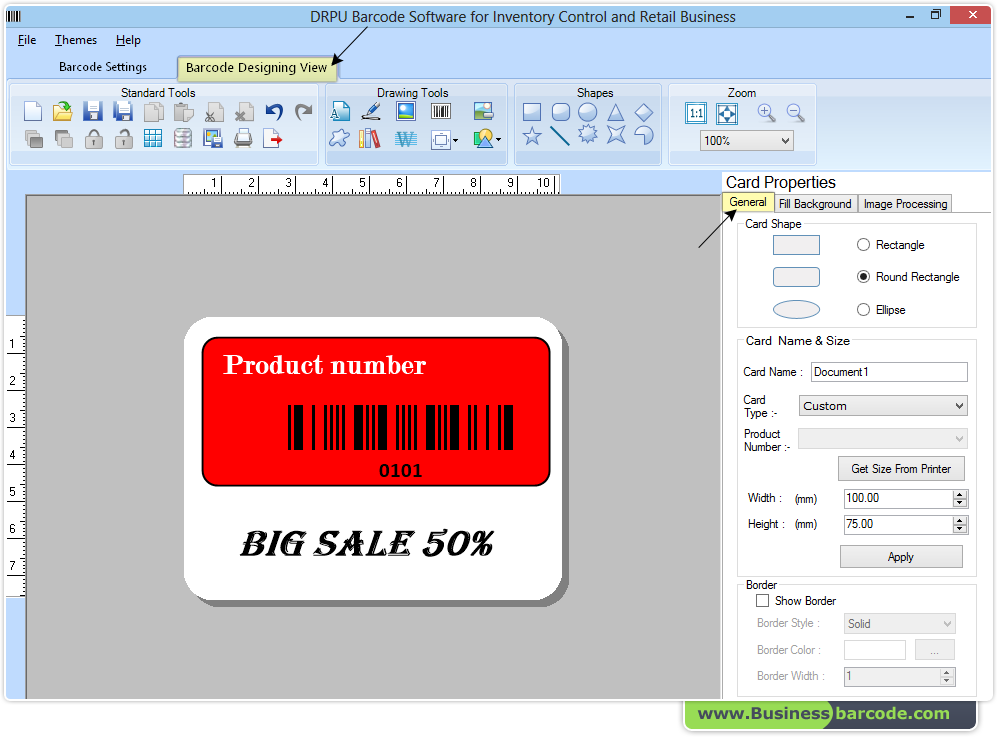
Task: Click the Save All icon with stacked disks
Action: click(123, 112)
